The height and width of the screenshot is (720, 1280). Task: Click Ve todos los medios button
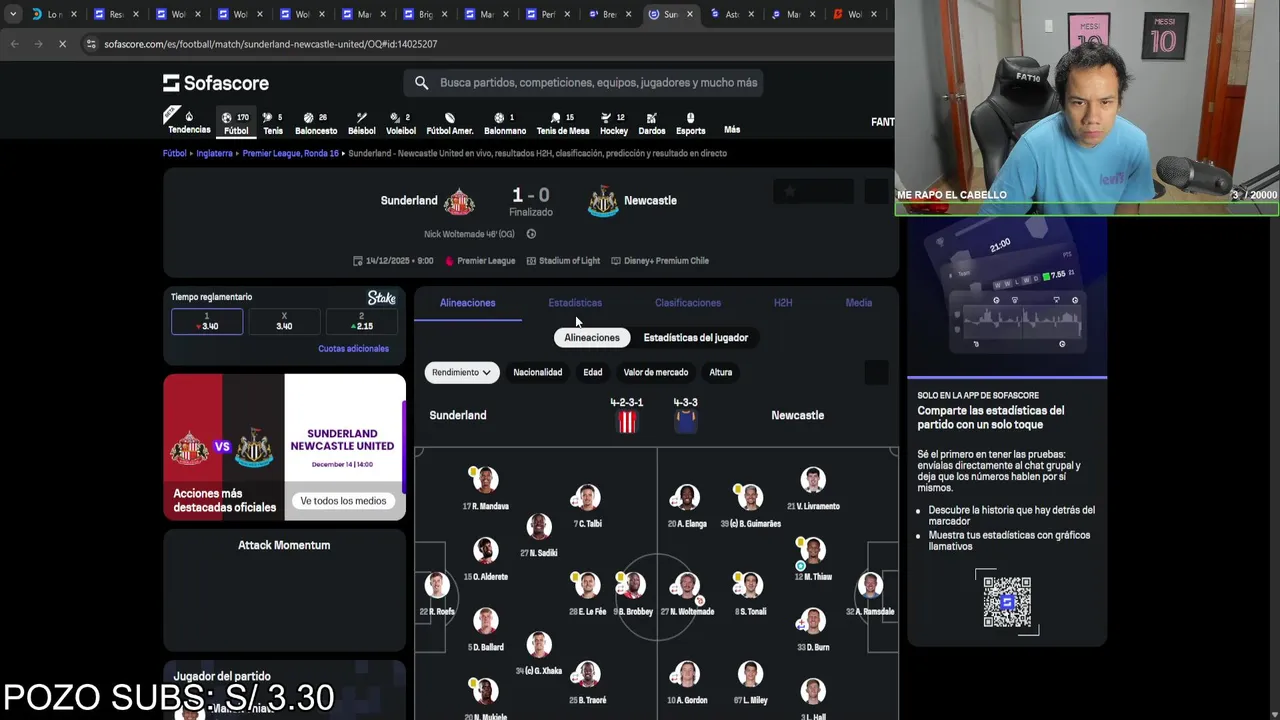coord(343,501)
